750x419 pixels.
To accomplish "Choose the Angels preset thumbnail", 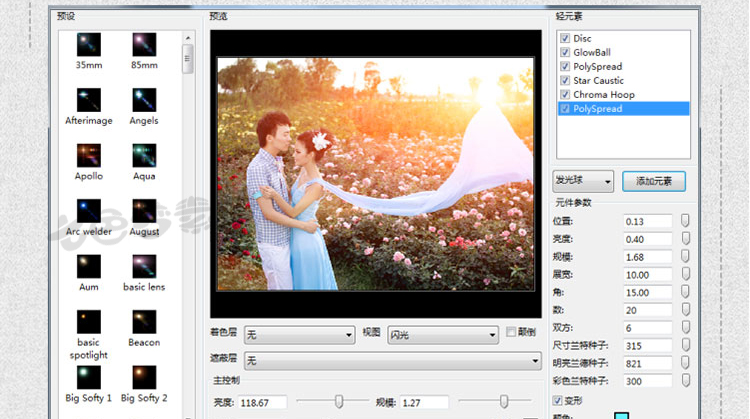I will (144, 100).
